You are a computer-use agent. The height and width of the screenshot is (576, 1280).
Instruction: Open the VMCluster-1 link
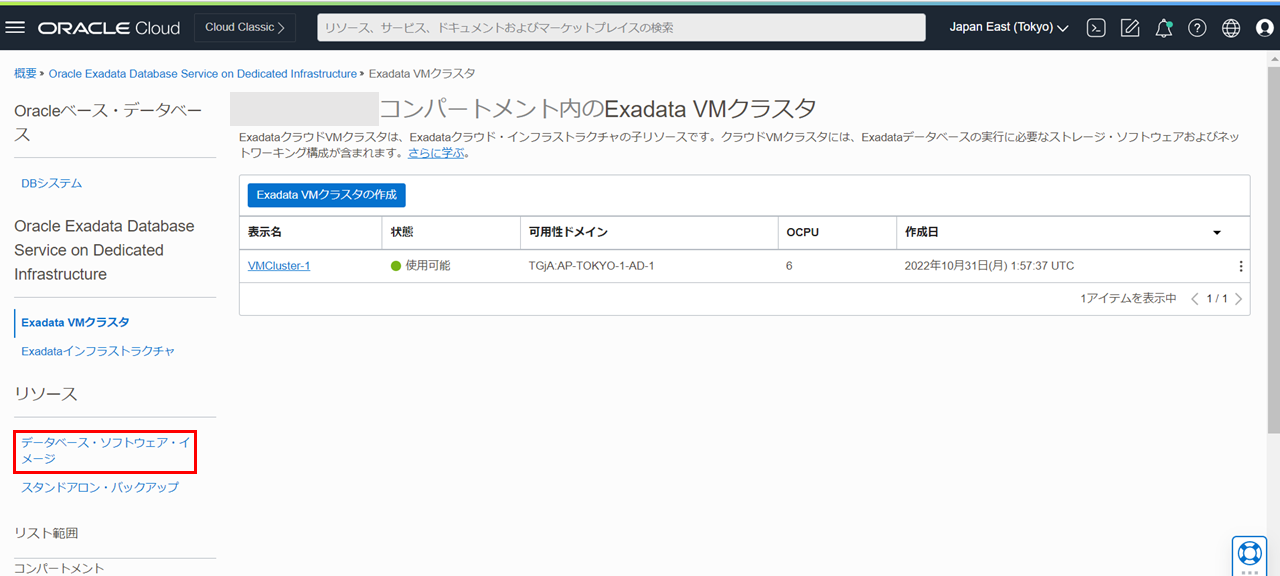click(x=279, y=266)
